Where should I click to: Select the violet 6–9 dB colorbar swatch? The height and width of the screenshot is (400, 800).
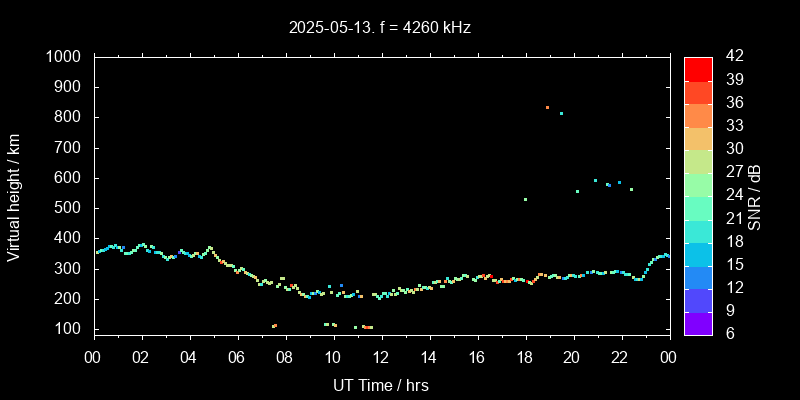click(698, 322)
